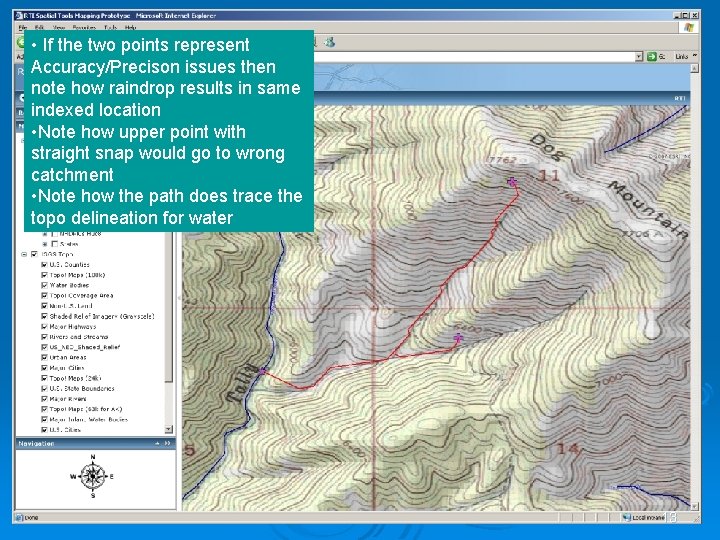The height and width of the screenshot is (540, 720).
Task: Toggle U.S. State Boundaries checkbox
Action: point(44,388)
